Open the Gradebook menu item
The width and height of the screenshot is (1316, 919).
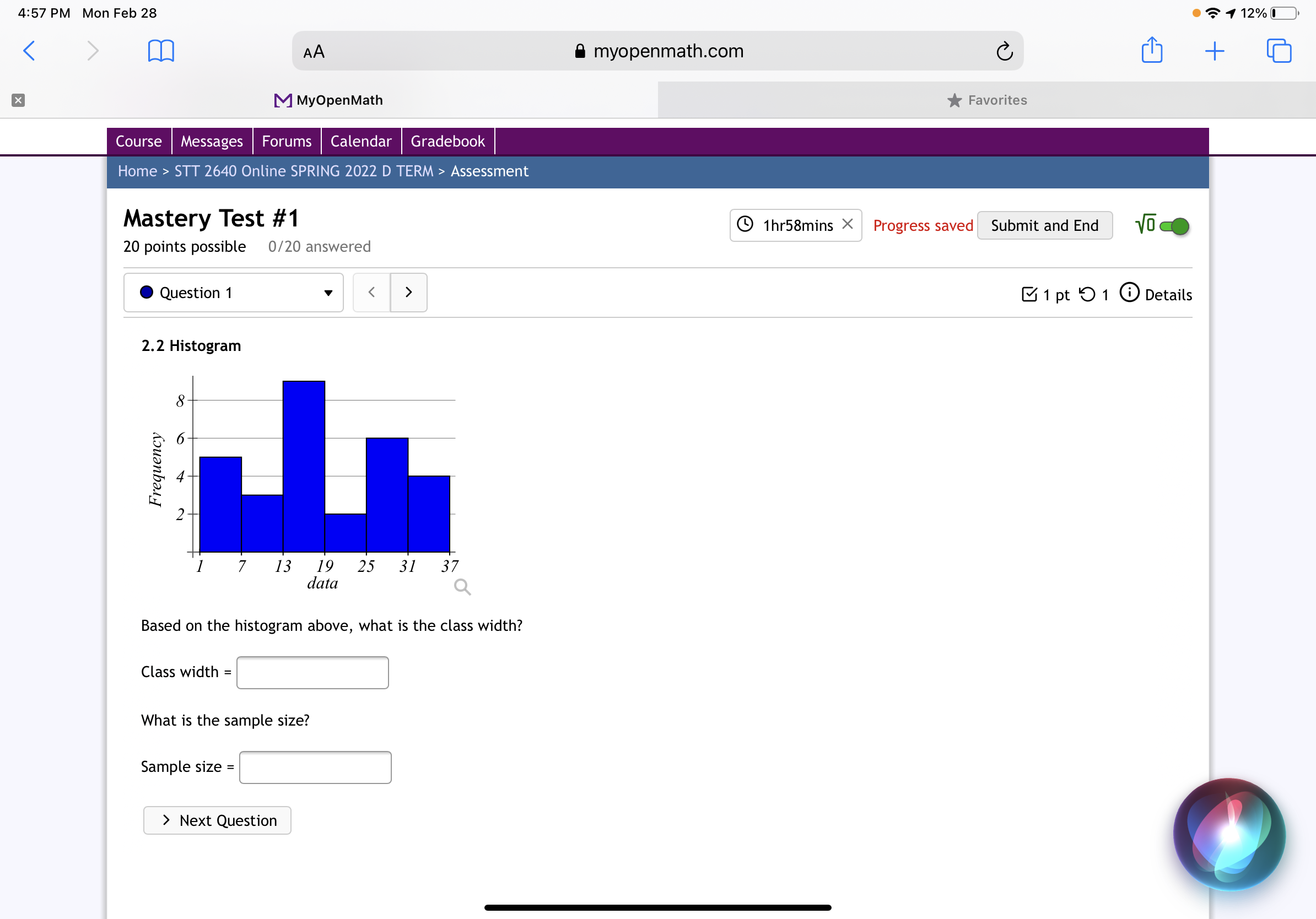447,142
